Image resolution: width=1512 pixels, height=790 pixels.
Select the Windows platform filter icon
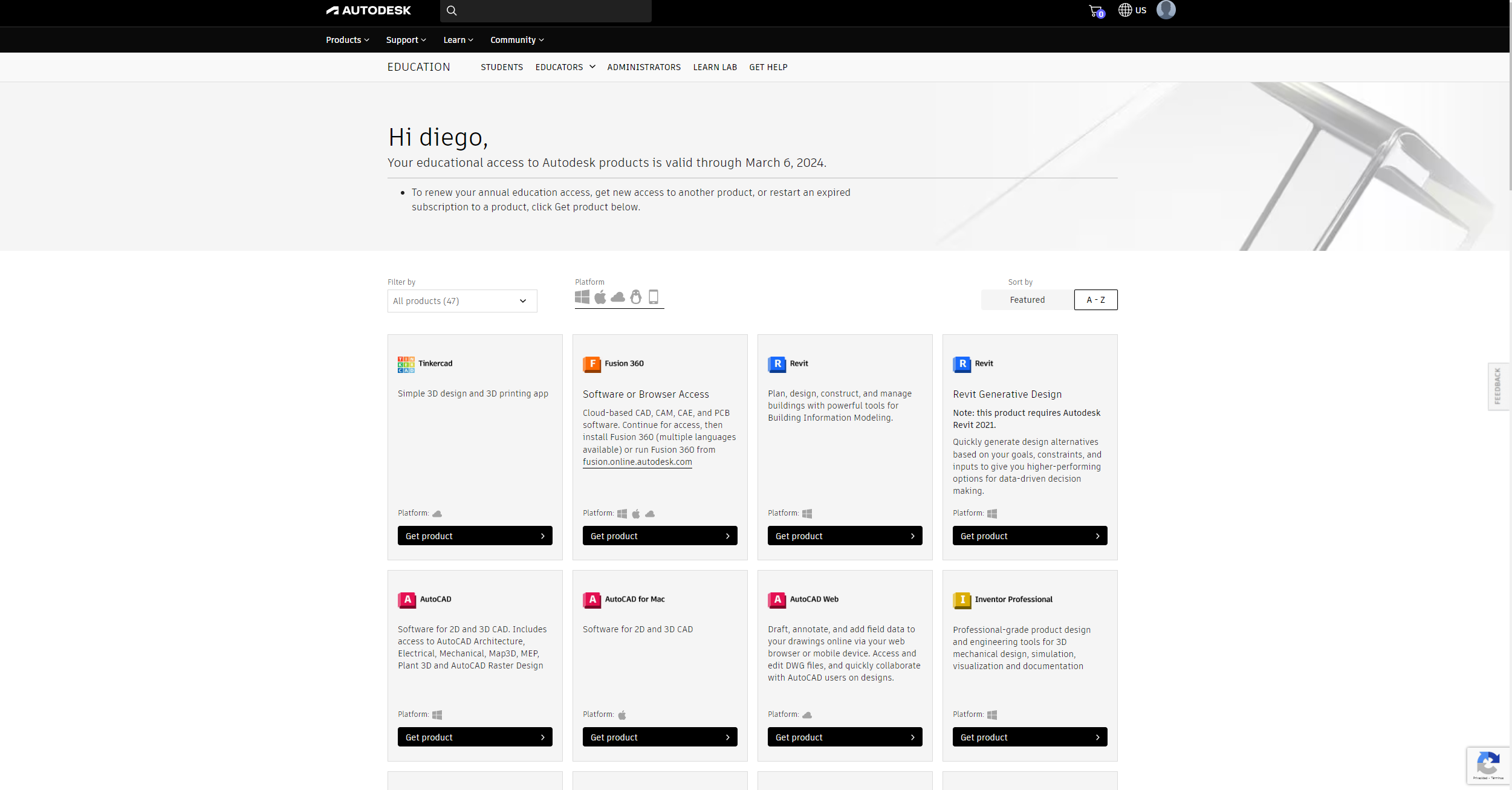(x=582, y=297)
